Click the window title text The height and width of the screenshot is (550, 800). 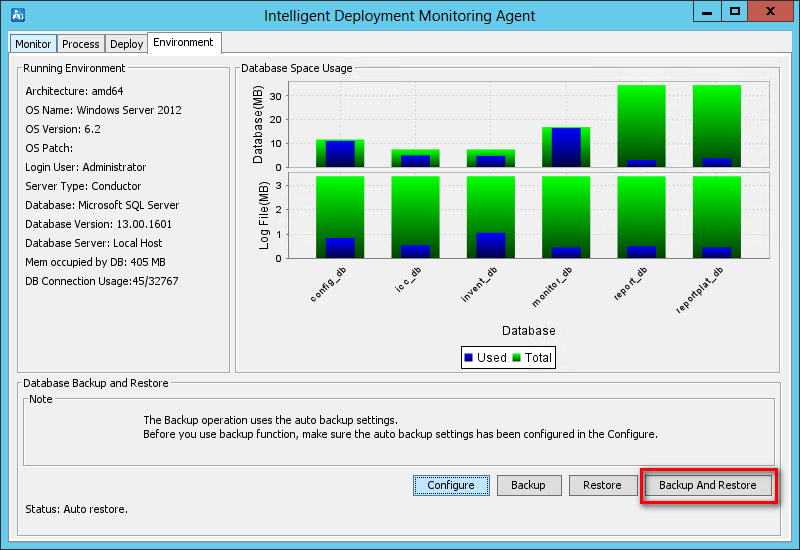coord(399,16)
